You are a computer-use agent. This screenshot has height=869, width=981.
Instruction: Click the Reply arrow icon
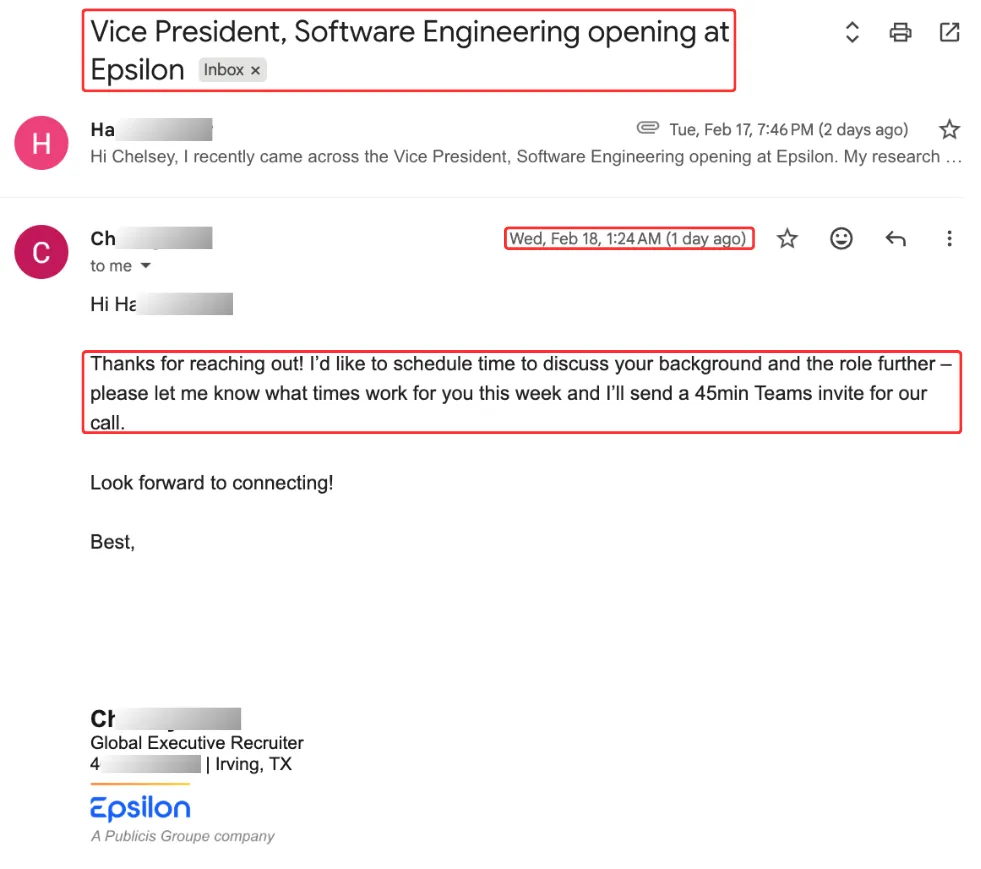(895, 239)
